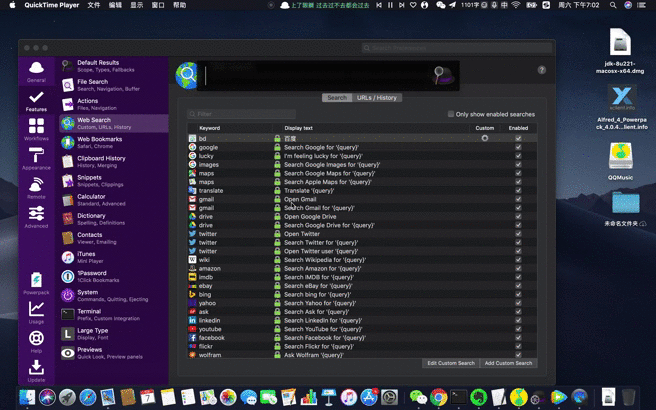Toggle Enabled checkbox for youtube row
This screenshot has height=410, width=656.
pyautogui.click(x=518, y=329)
